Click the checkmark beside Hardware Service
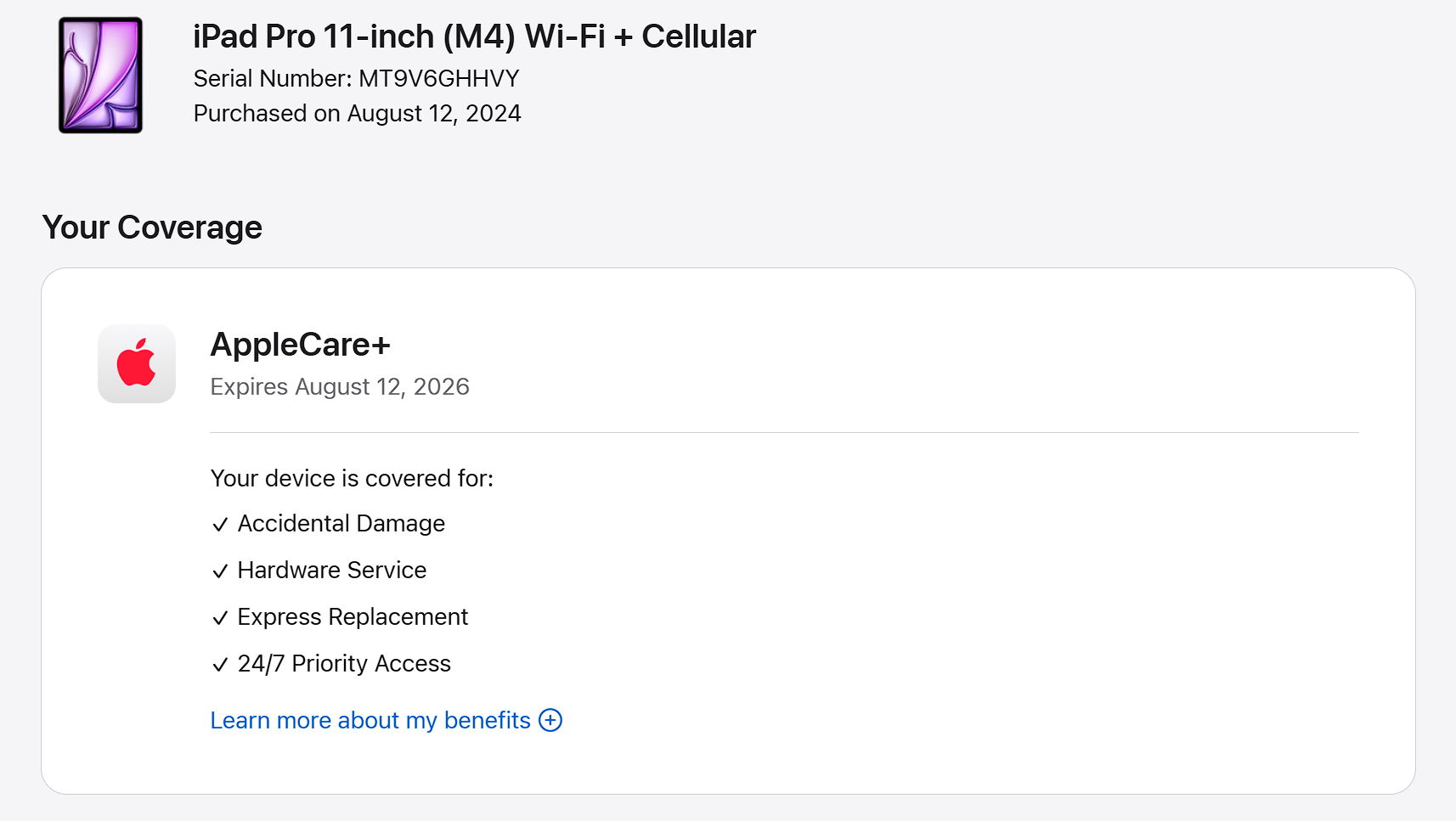Viewport: 1456px width, 821px height. point(220,571)
